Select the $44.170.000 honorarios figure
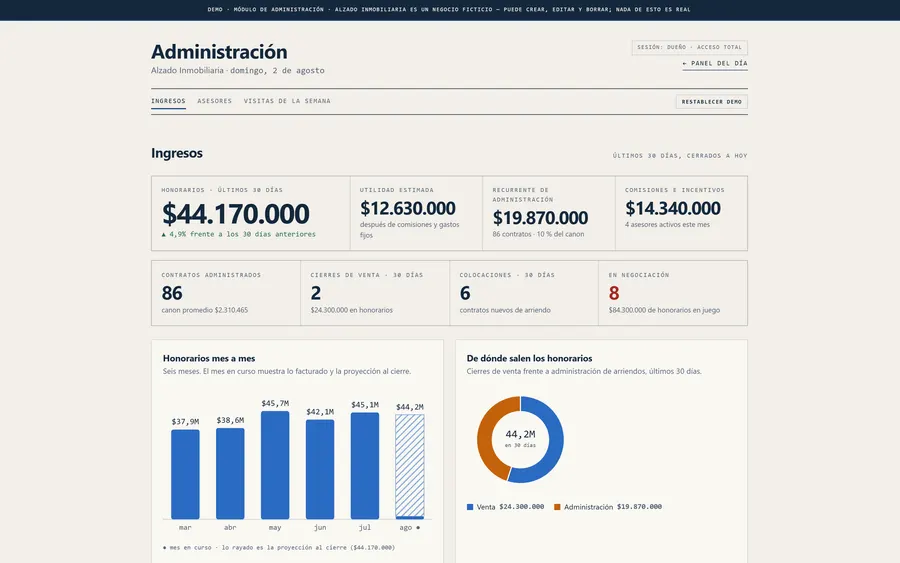This screenshot has height=563, width=900. pyautogui.click(x=235, y=213)
